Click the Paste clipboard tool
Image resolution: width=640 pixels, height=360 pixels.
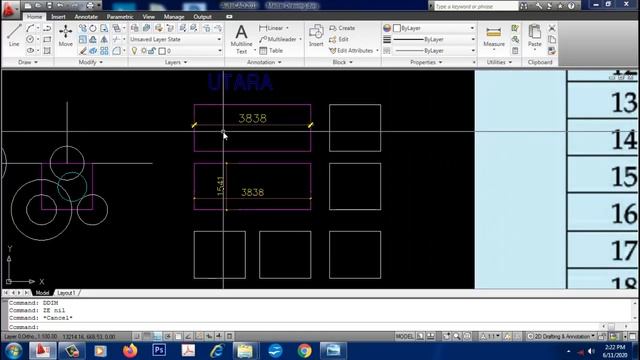click(534, 36)
